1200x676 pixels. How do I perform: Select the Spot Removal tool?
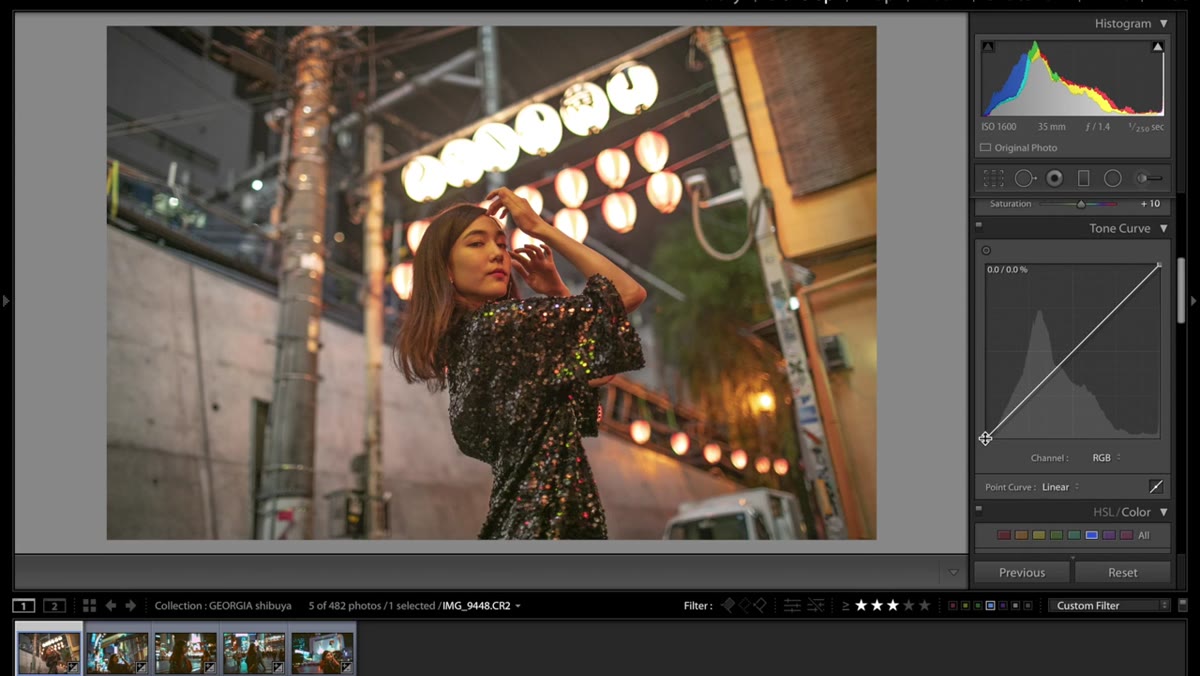[1025, 178]
